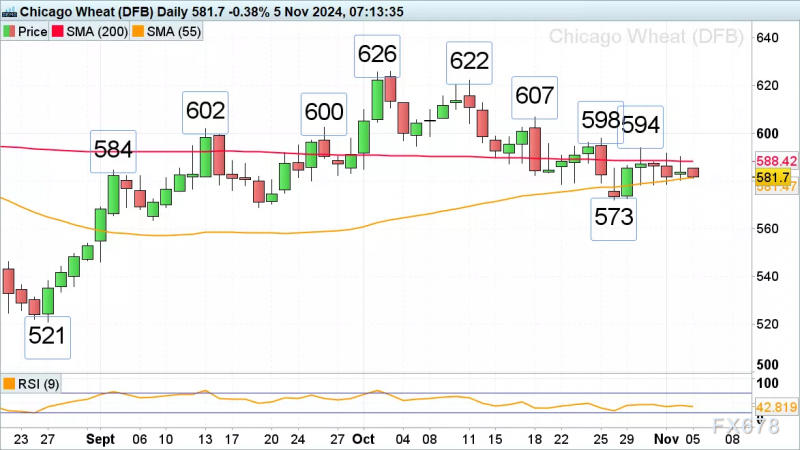Toggle the SMA (200) legend label
This screenshot has height=450, width=800.
97,32
